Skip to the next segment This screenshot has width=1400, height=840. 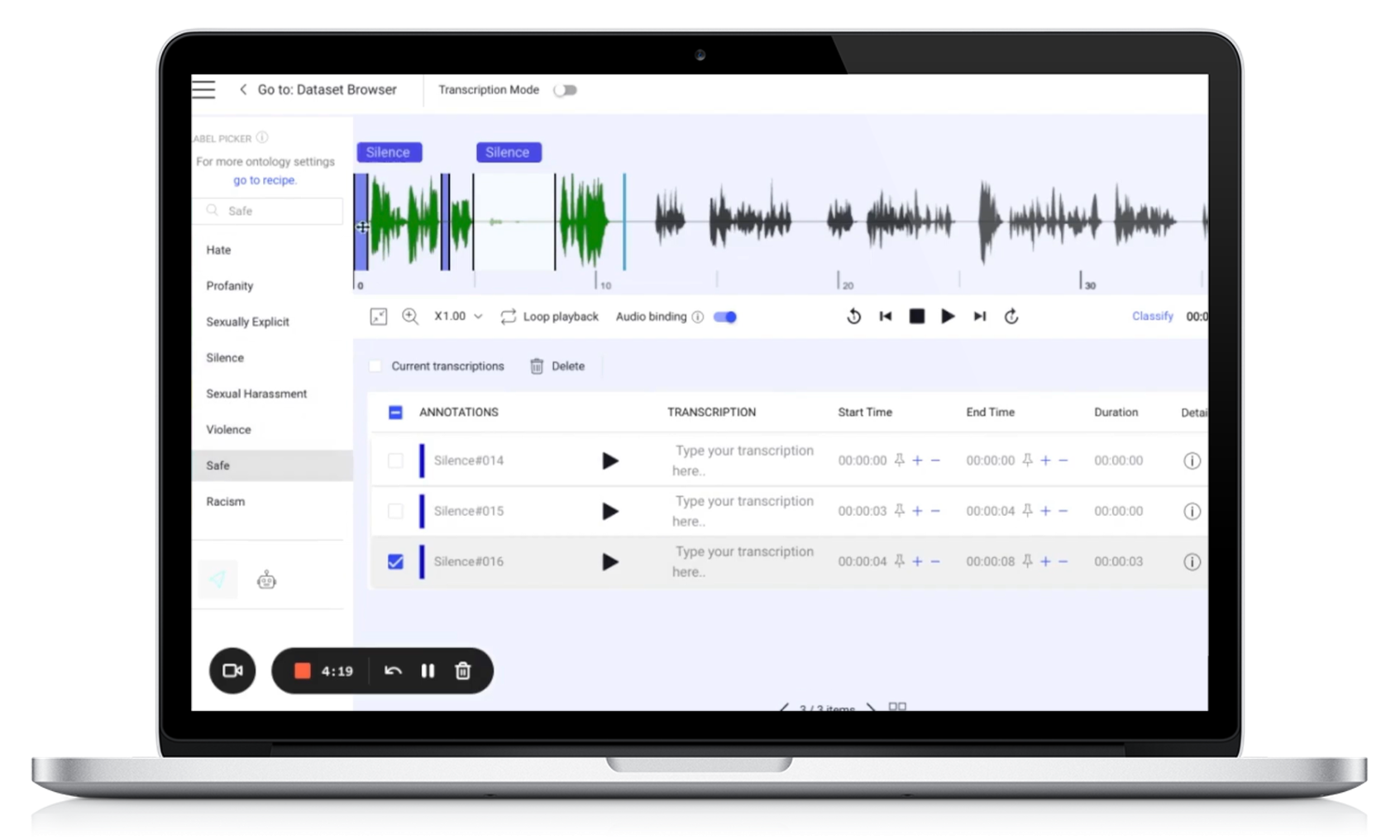point(979,317)
